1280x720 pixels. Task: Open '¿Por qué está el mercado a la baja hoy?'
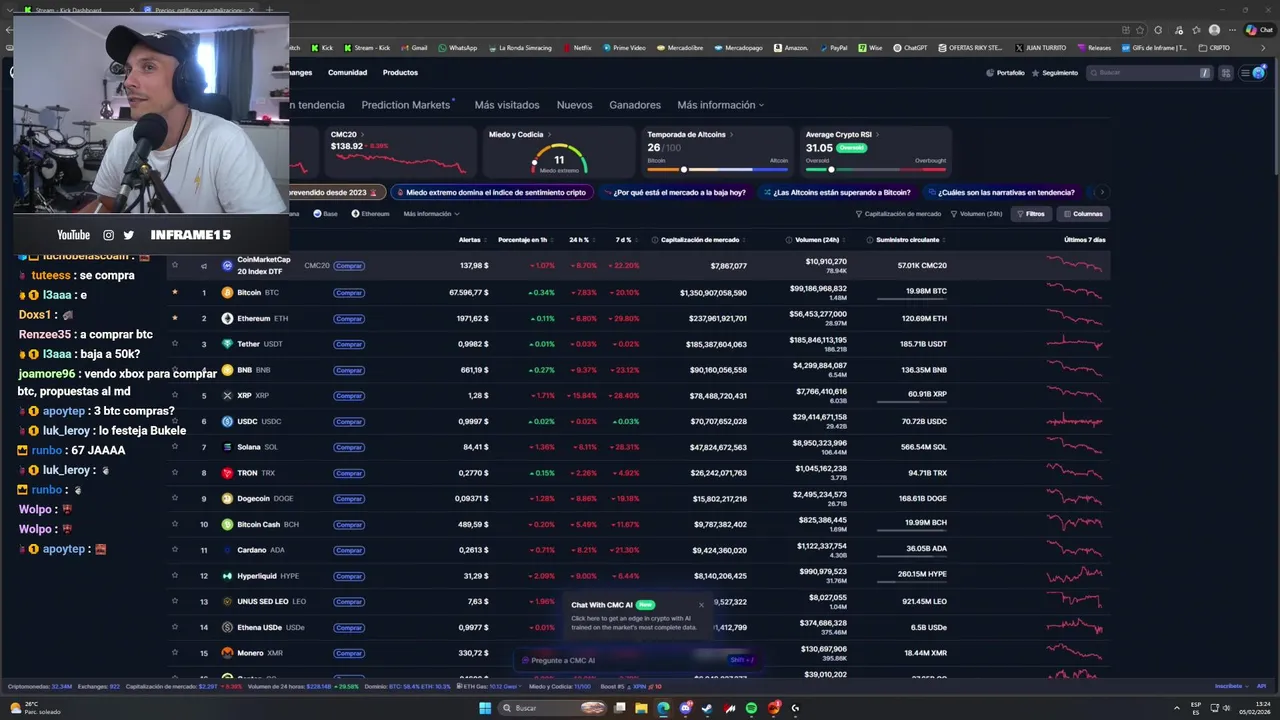(x=674, y=192)
